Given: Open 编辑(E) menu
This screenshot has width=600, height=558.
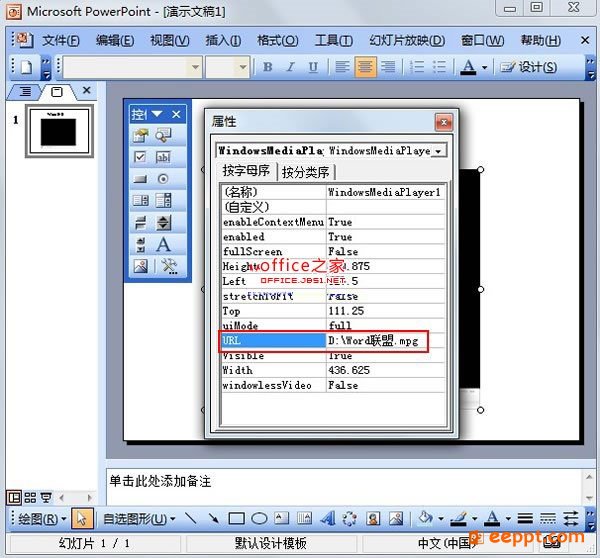Looking at the screenshot, I should (x=115, y=40).
